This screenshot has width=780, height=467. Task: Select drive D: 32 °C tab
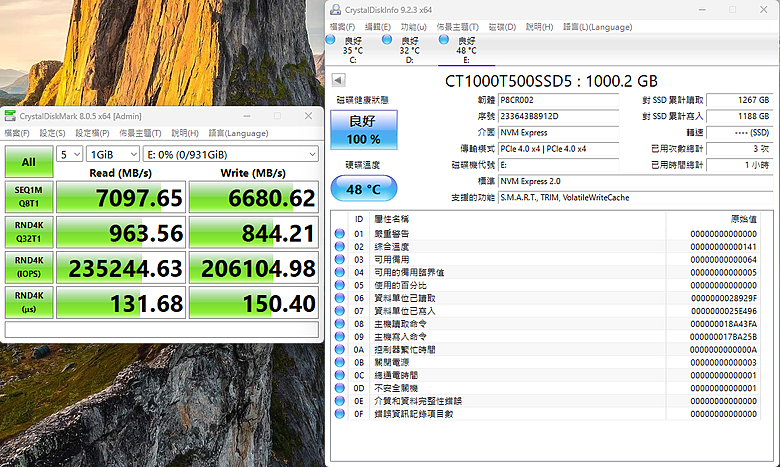coord(409,50)
